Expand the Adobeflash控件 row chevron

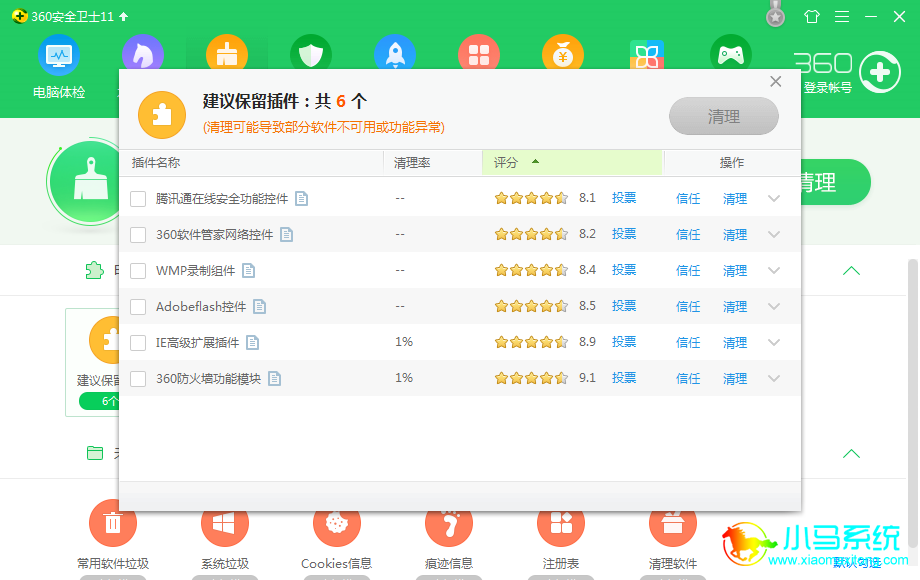click(774, 306)
